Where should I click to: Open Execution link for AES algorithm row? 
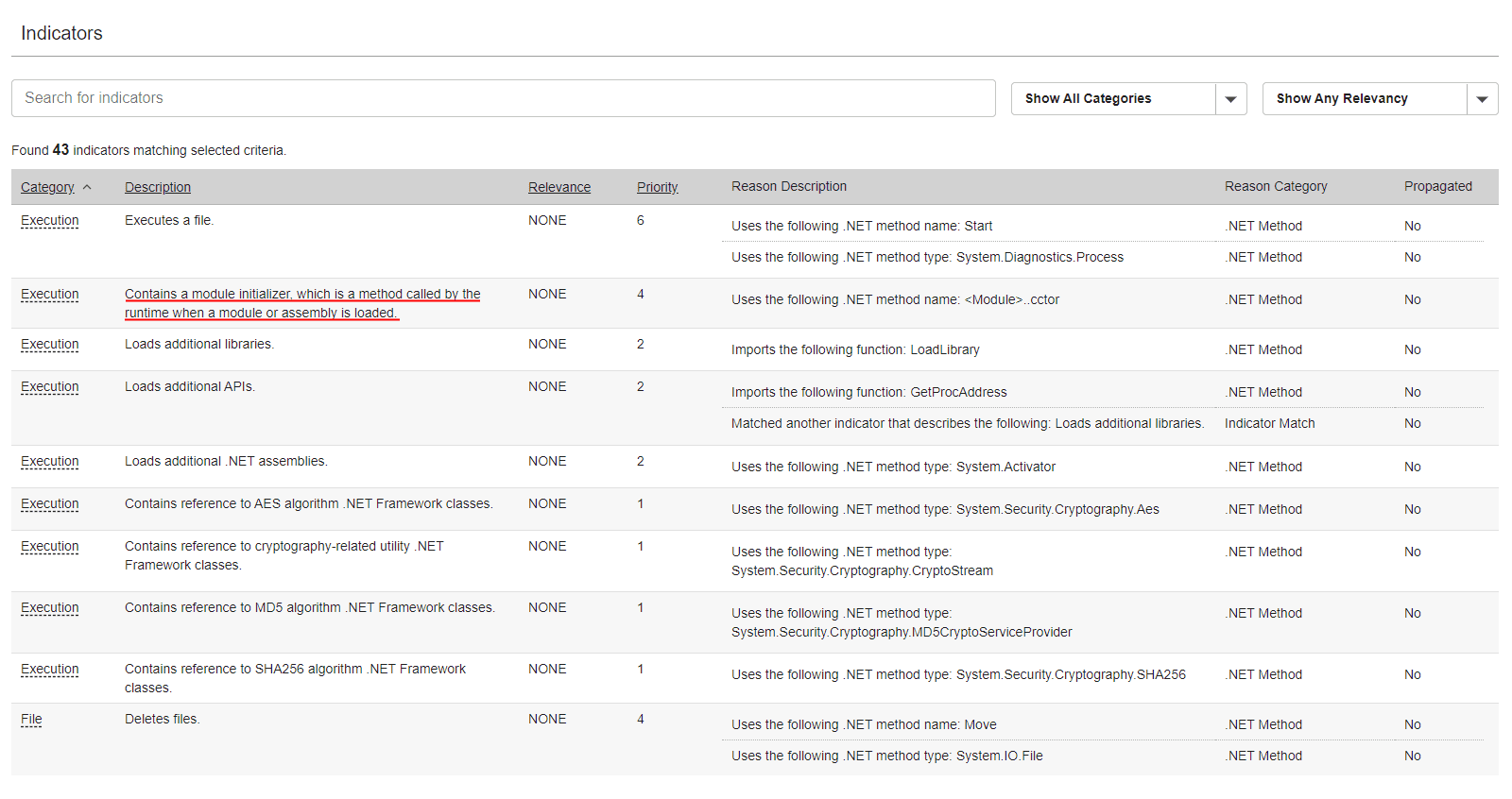pyautogui.click(x=50, y=503)
